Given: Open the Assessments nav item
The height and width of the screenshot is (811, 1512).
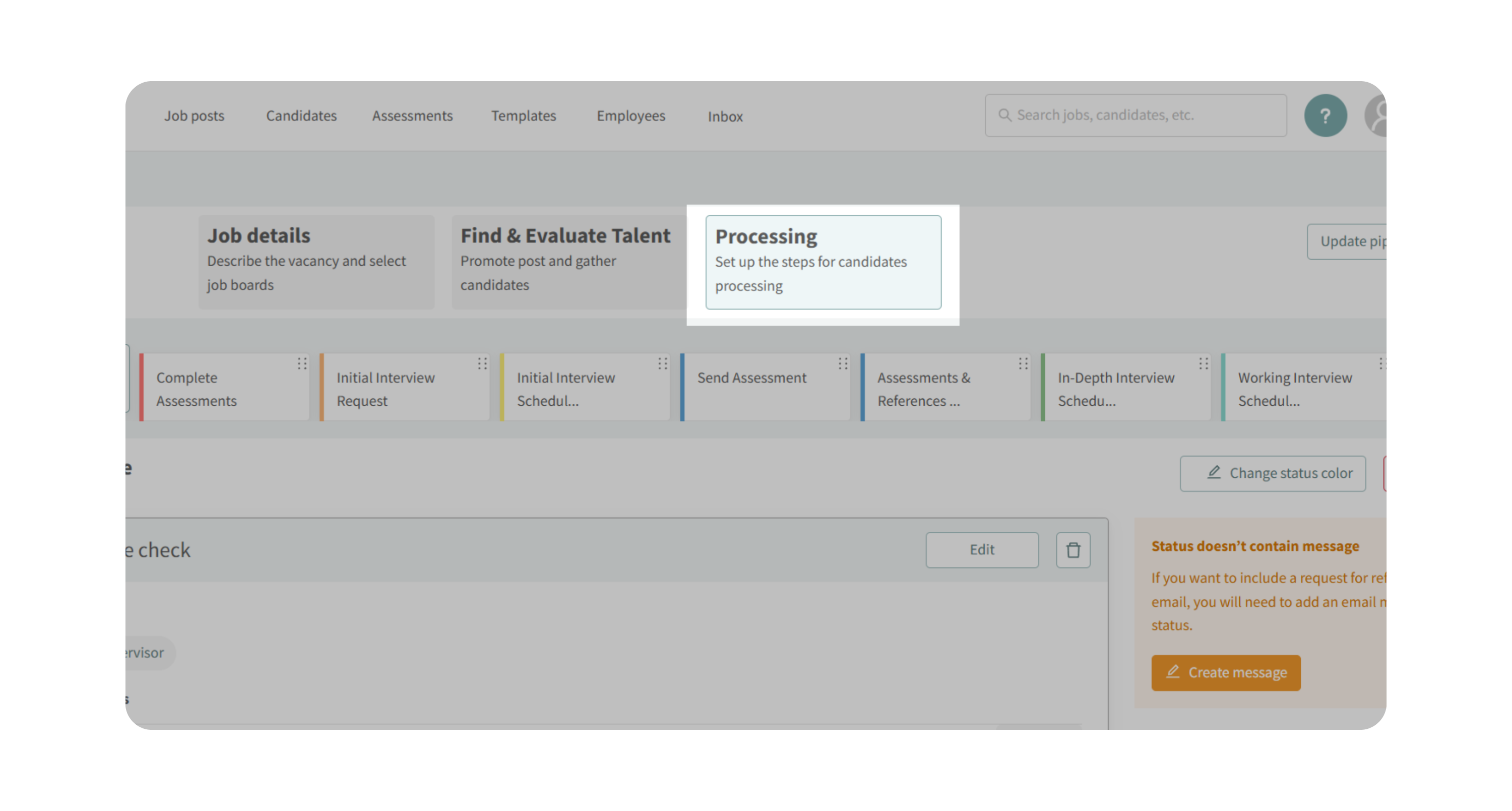Looking at the screenshot, I should [x=412, y=115].
